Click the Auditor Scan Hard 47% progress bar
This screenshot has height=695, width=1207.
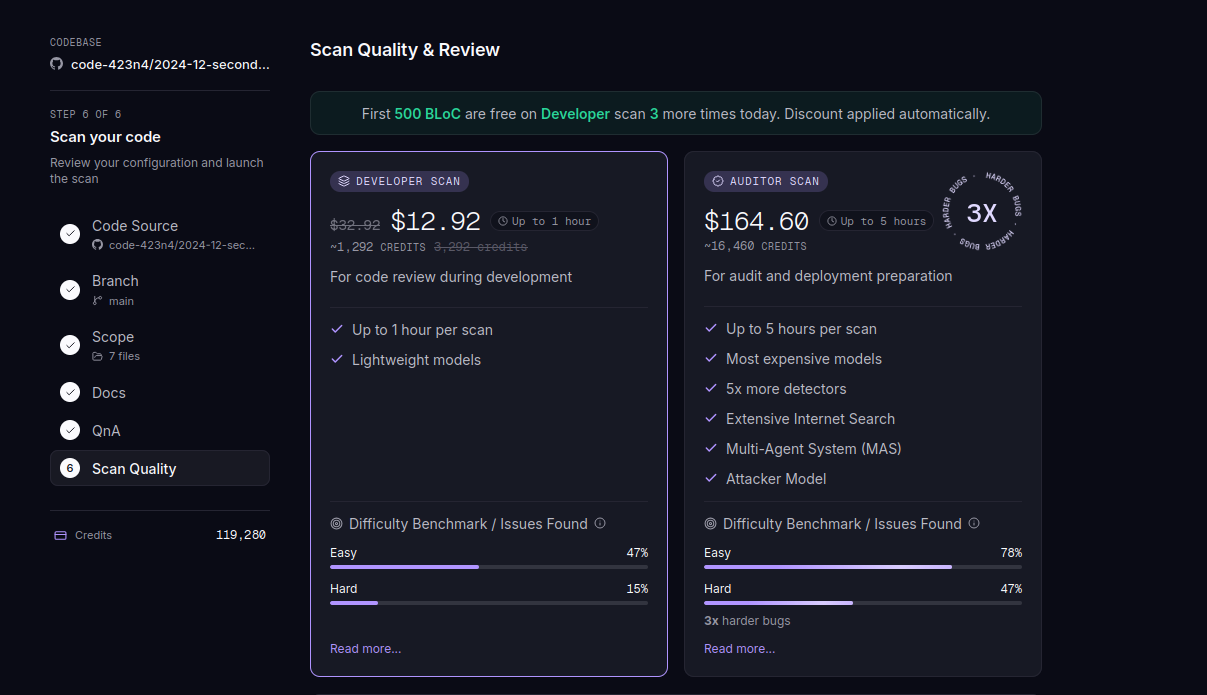[863, 603]
